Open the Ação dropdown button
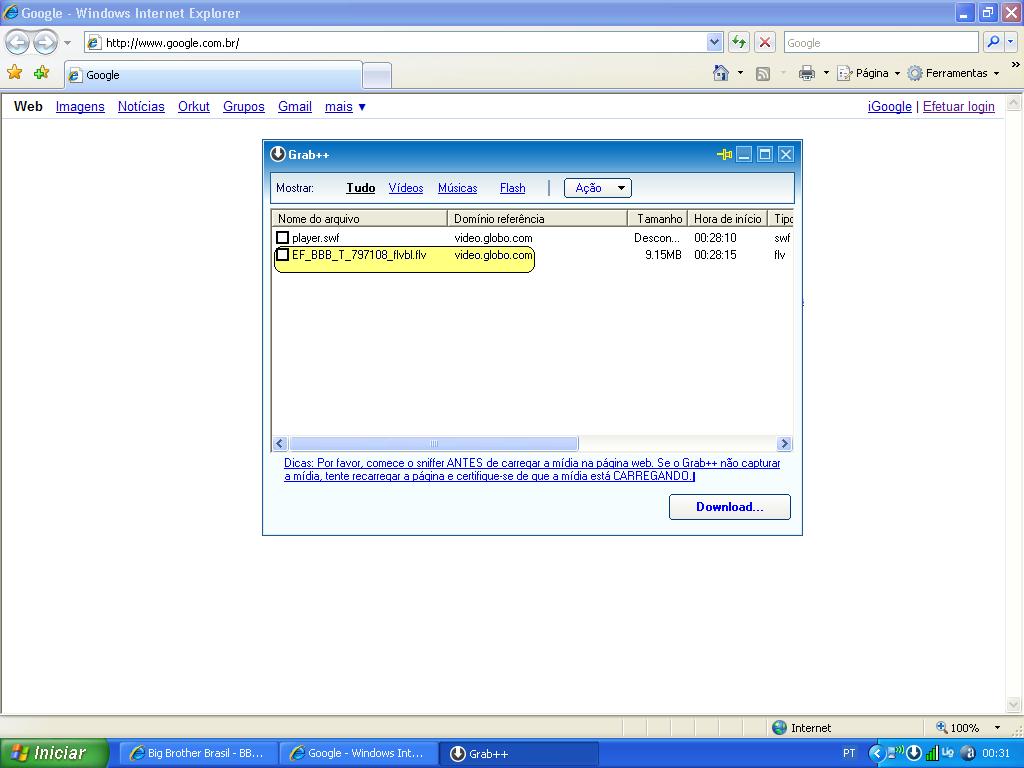This screenshot has height=768, width=1024. pyautogui.click(x=598, y=188)
